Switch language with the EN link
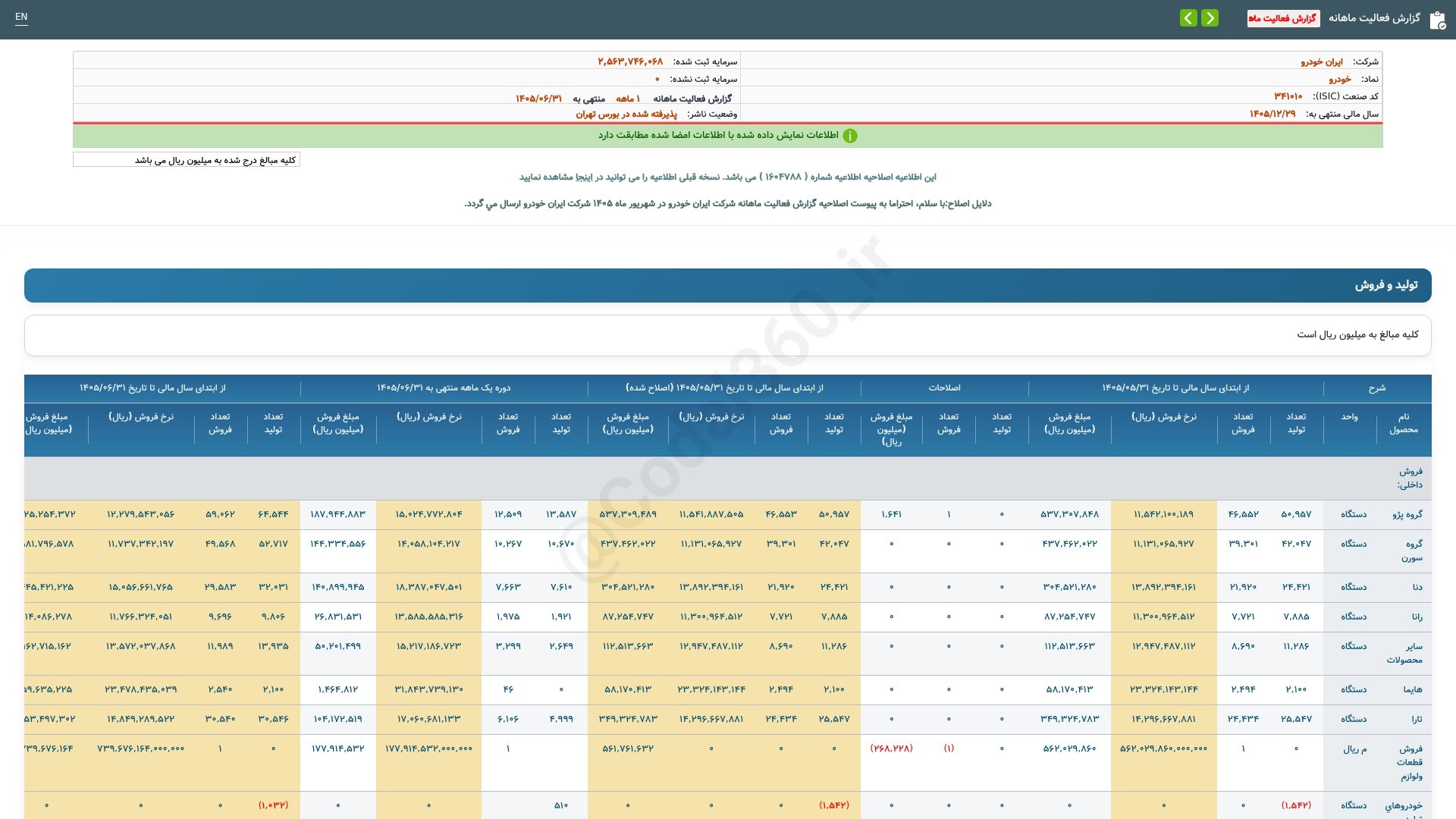 [21, 17]
